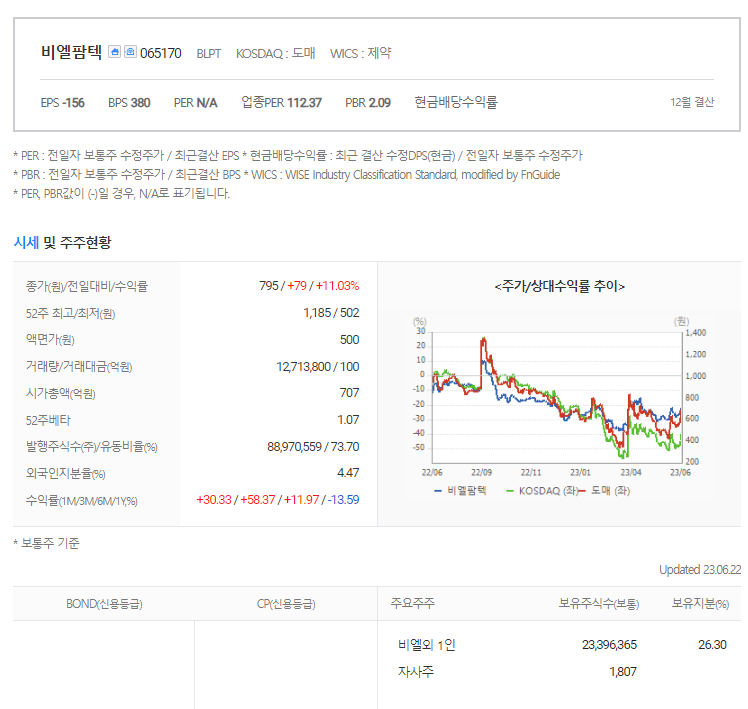
Task: Click the 23/01 x-axis label on chart
Action: point(580,472)
